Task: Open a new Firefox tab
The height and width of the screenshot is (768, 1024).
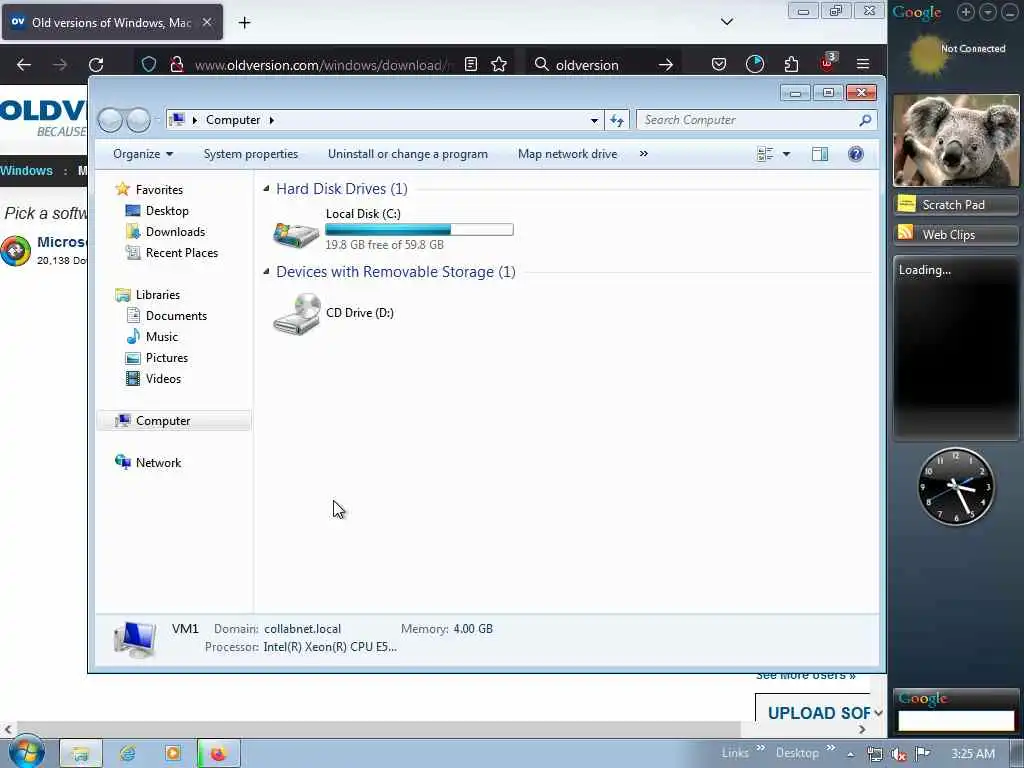Action: pyautogui.click(x=244, y=23)
